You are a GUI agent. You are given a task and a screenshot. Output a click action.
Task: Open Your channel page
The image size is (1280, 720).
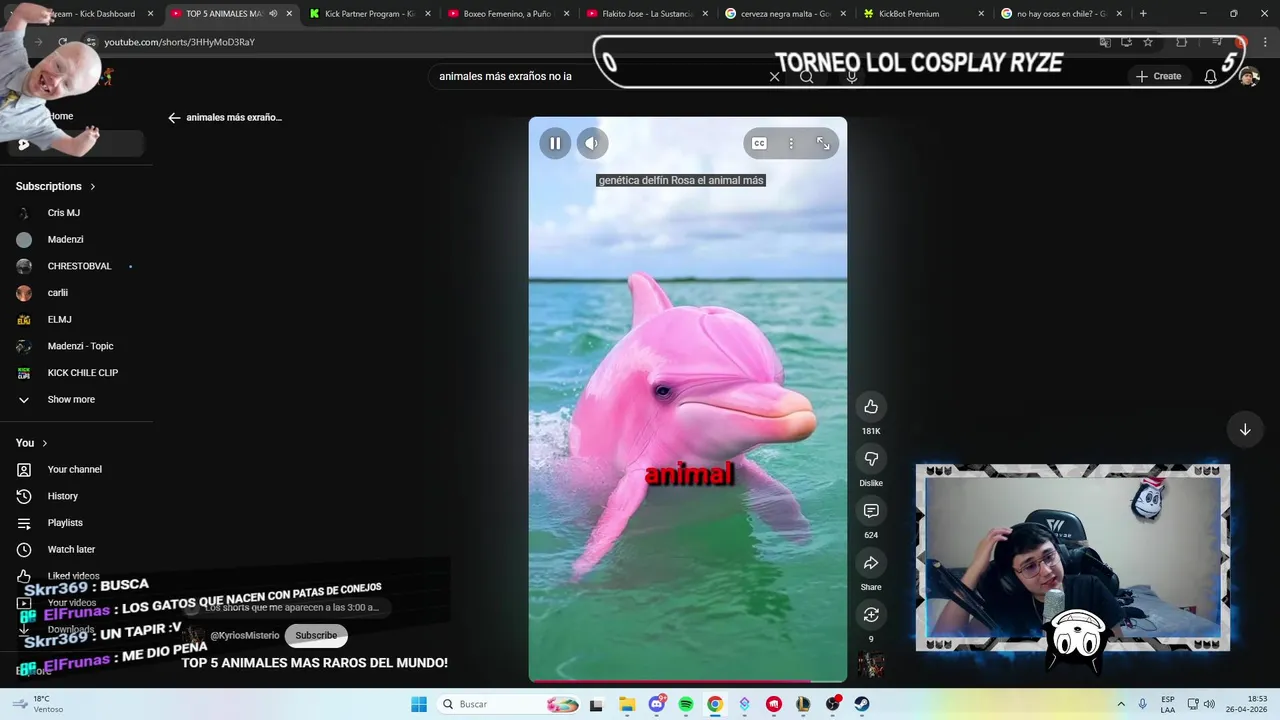tap(76, 469)
